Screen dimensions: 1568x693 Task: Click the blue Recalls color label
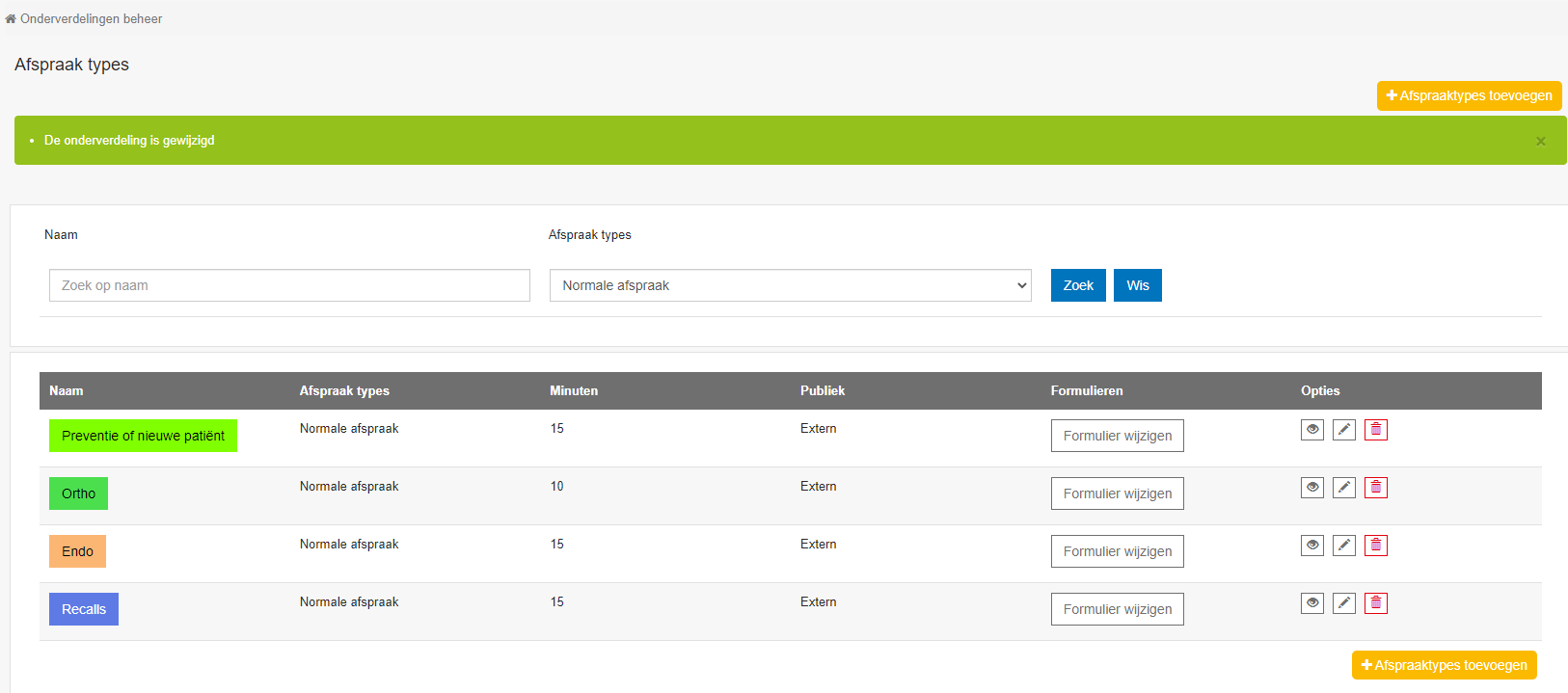(84, 609)
